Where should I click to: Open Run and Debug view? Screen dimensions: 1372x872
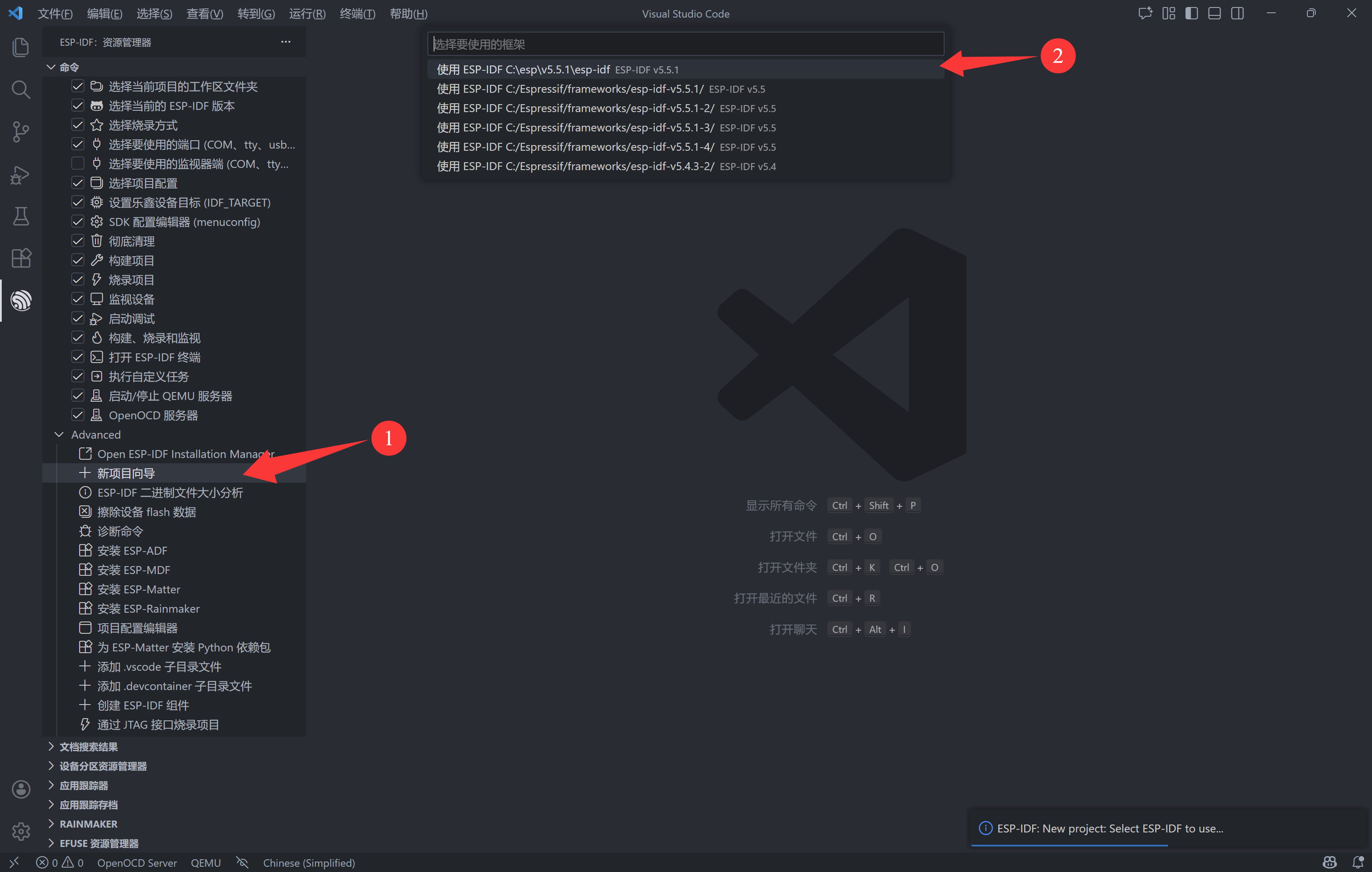coord(21,174)
